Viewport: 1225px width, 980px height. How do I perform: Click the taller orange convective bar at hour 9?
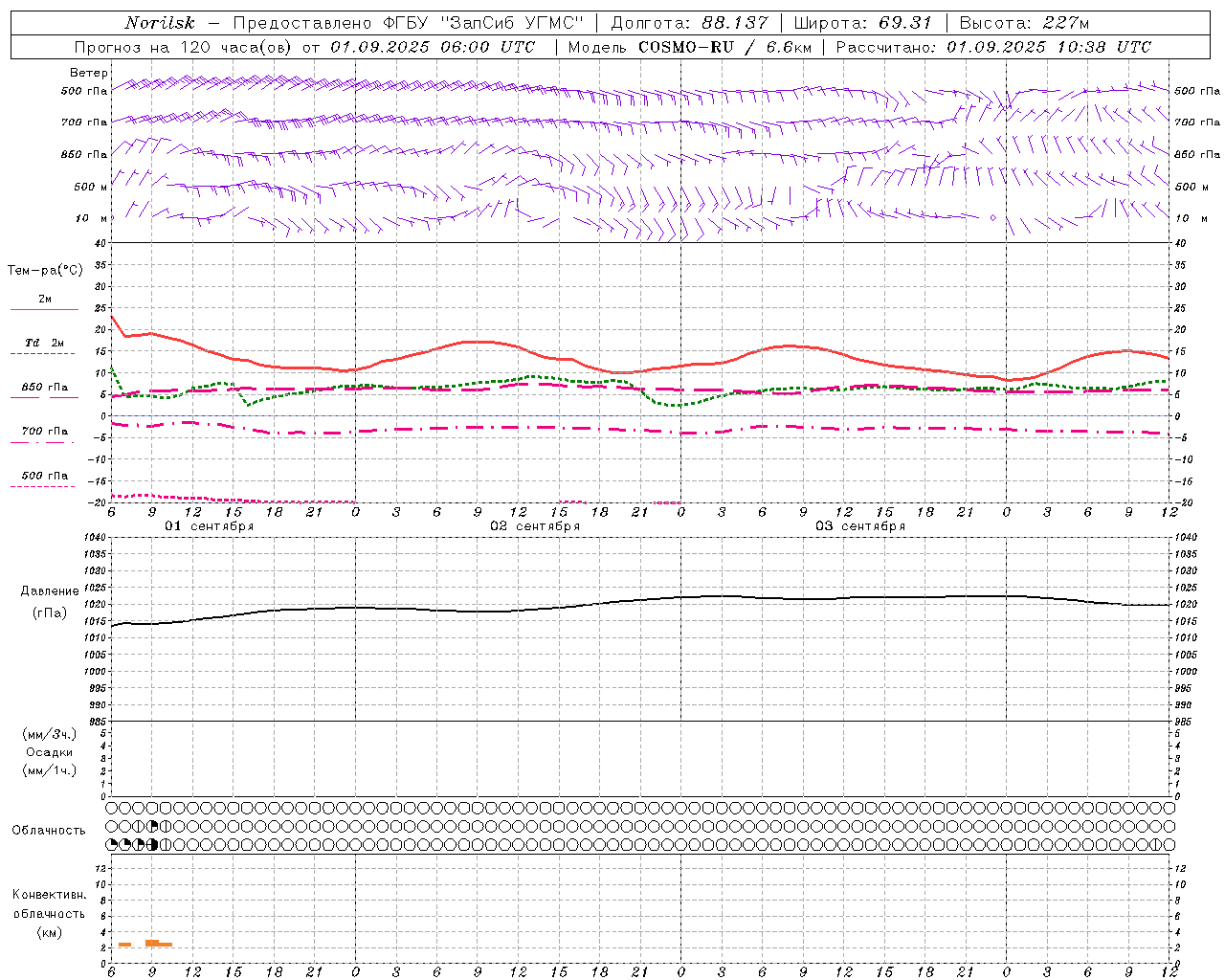click(152, 943)
